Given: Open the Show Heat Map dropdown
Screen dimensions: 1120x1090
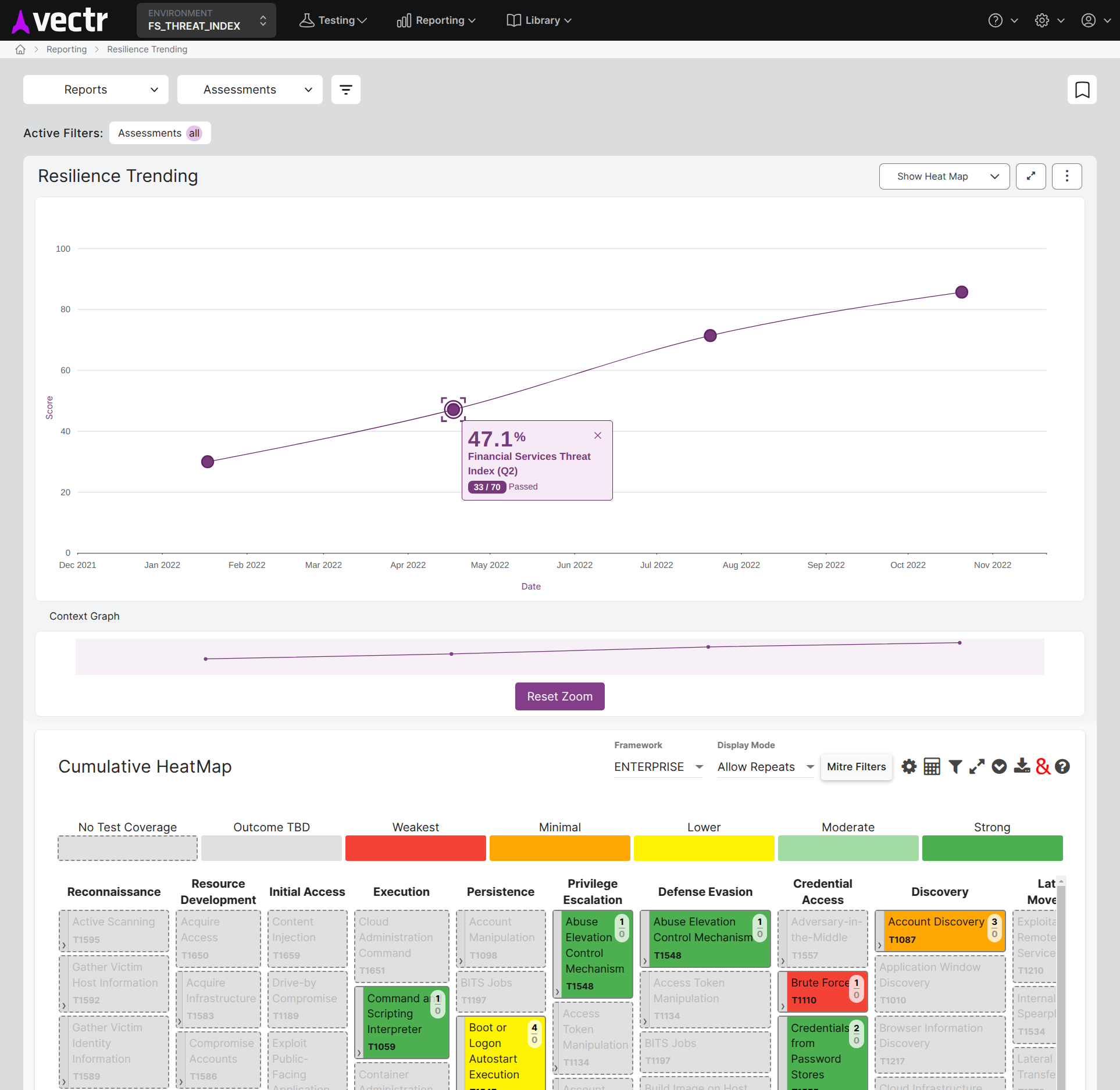Looking at the screenshot, I should 944,176.
